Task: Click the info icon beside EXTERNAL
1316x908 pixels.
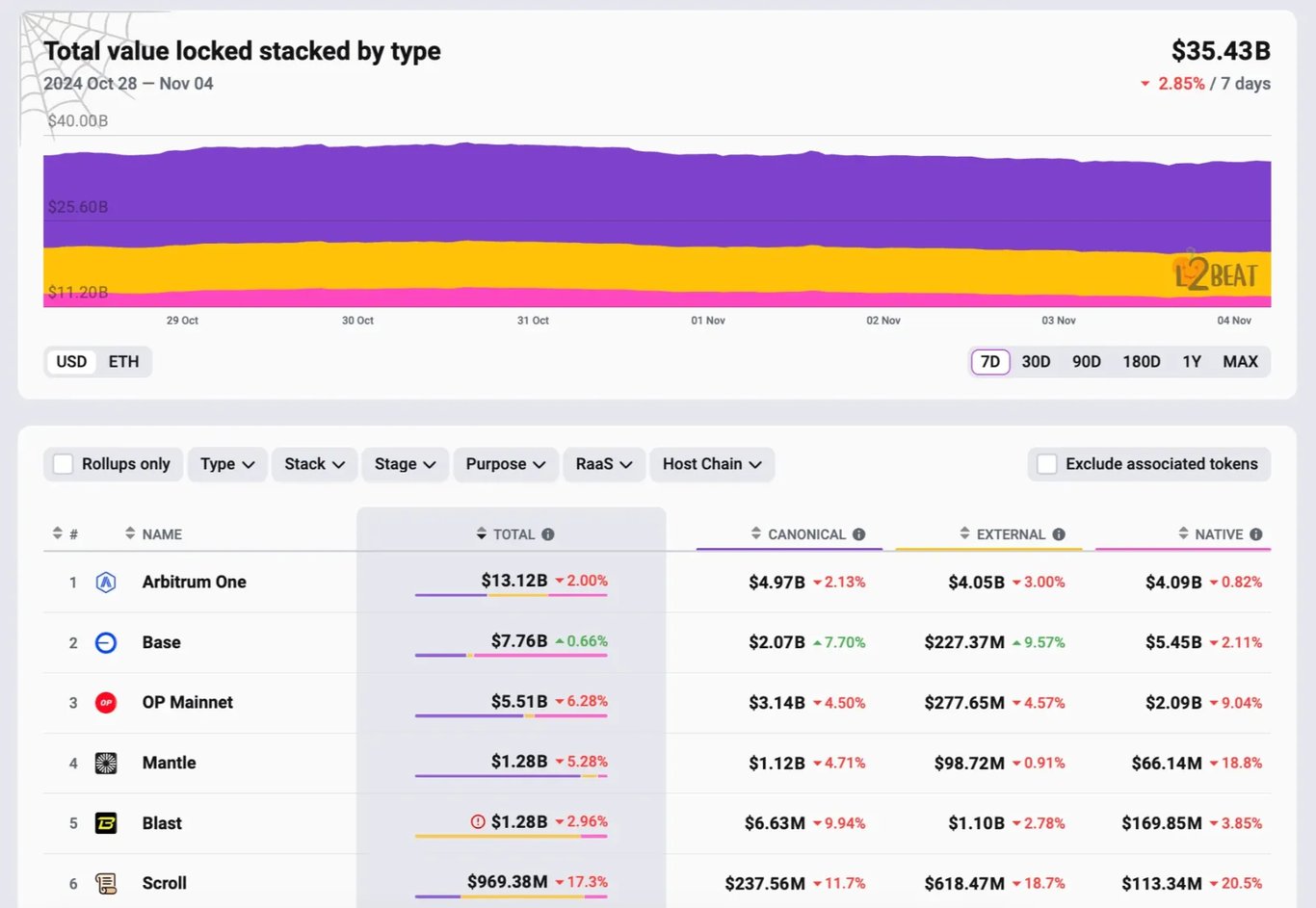Action: pos(1059,534)
